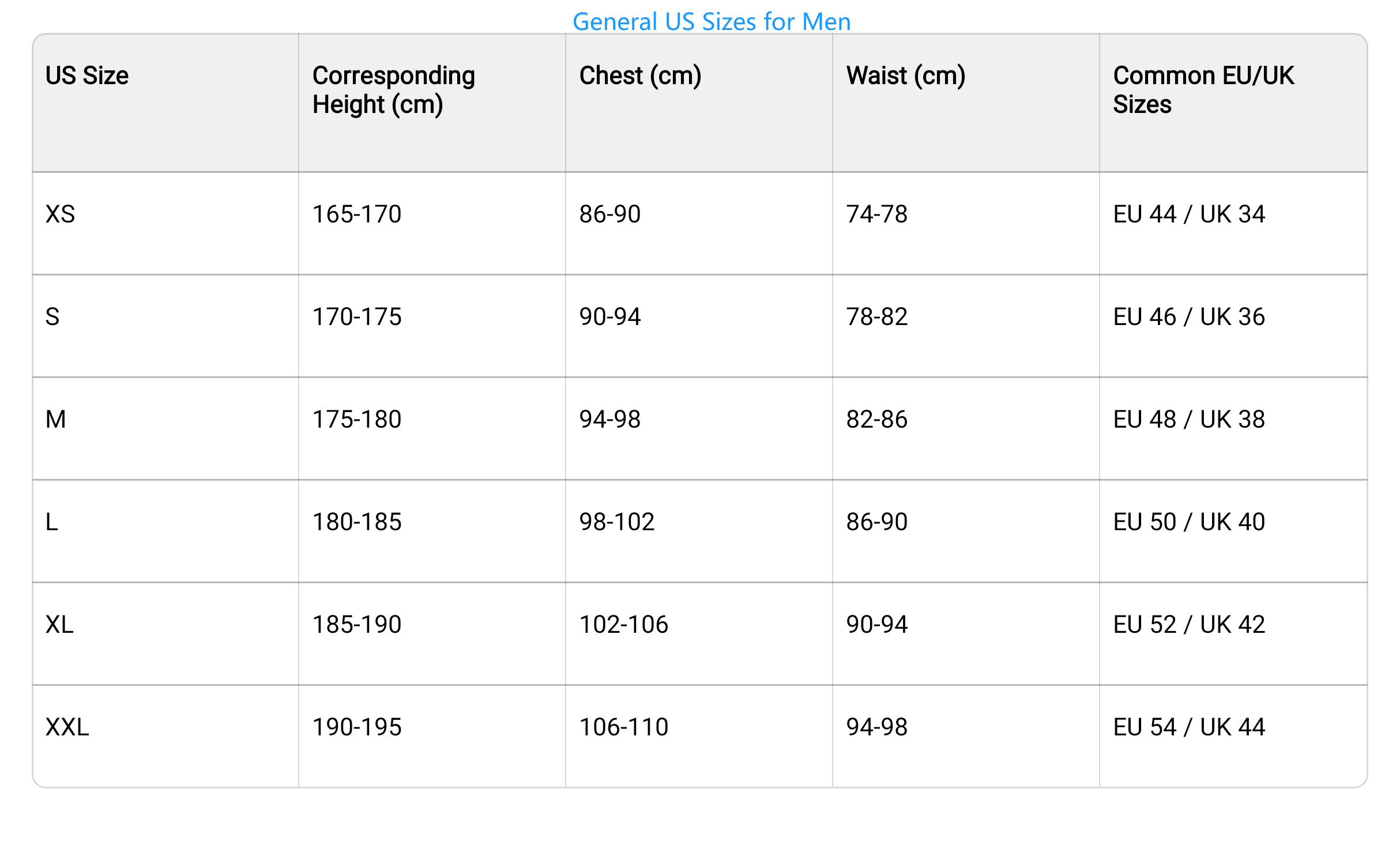The height and width of the screenshot is (842, 1400).
Task: Select the Waist (cm) column header
Action: coord(966,103)
